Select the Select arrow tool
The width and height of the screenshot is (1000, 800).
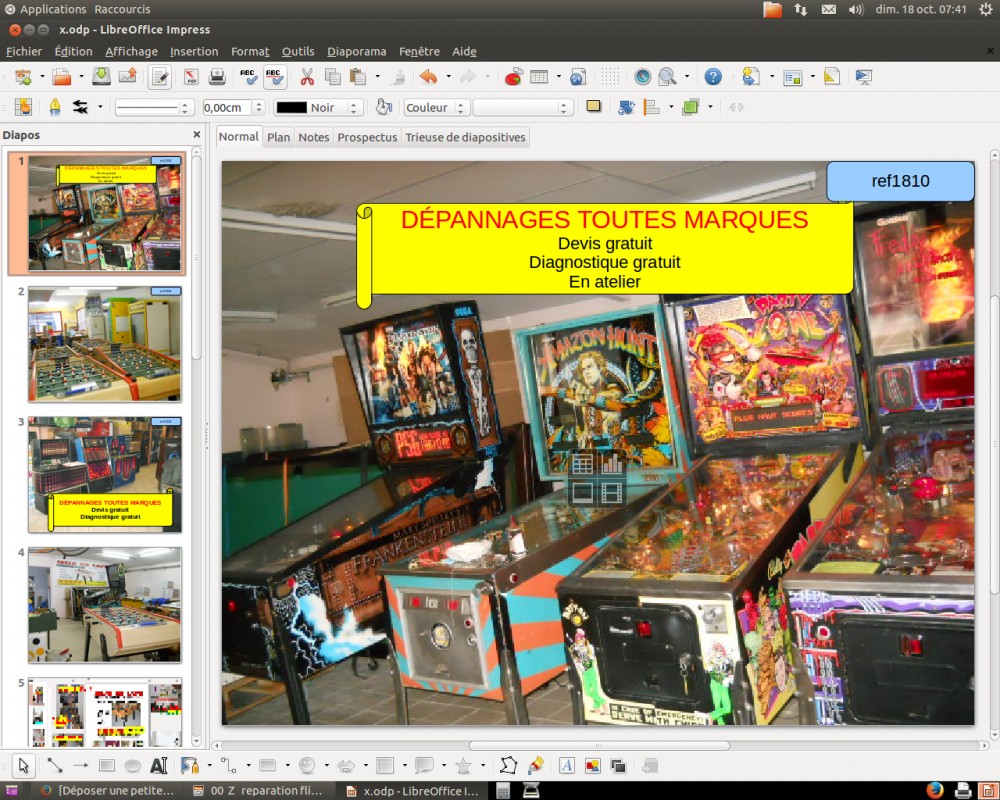23,765
